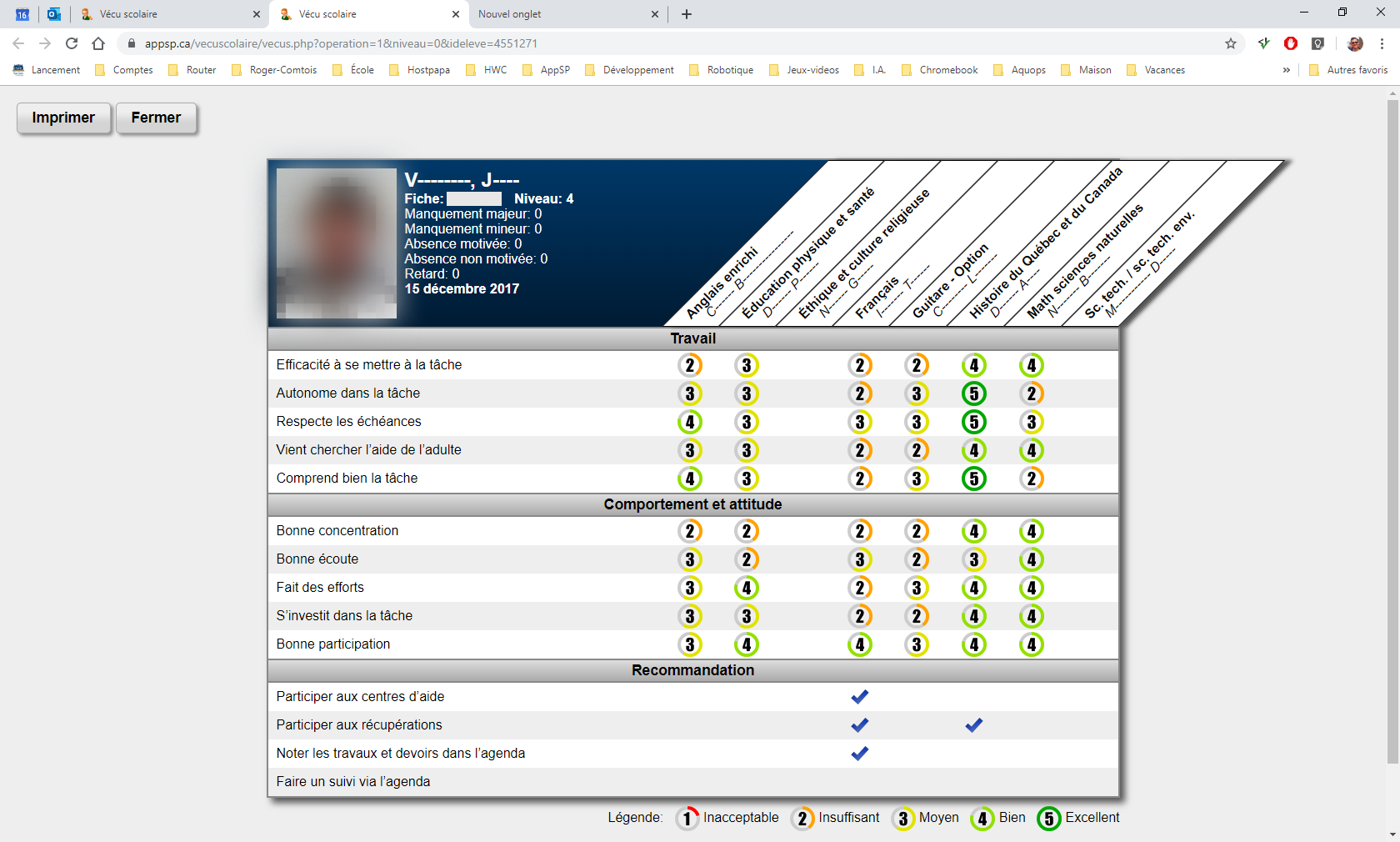This screenshot has height=842, width=1400.
Task: Open the Jeux-videos bookmark folder
Action: click(x=804, y=70)
